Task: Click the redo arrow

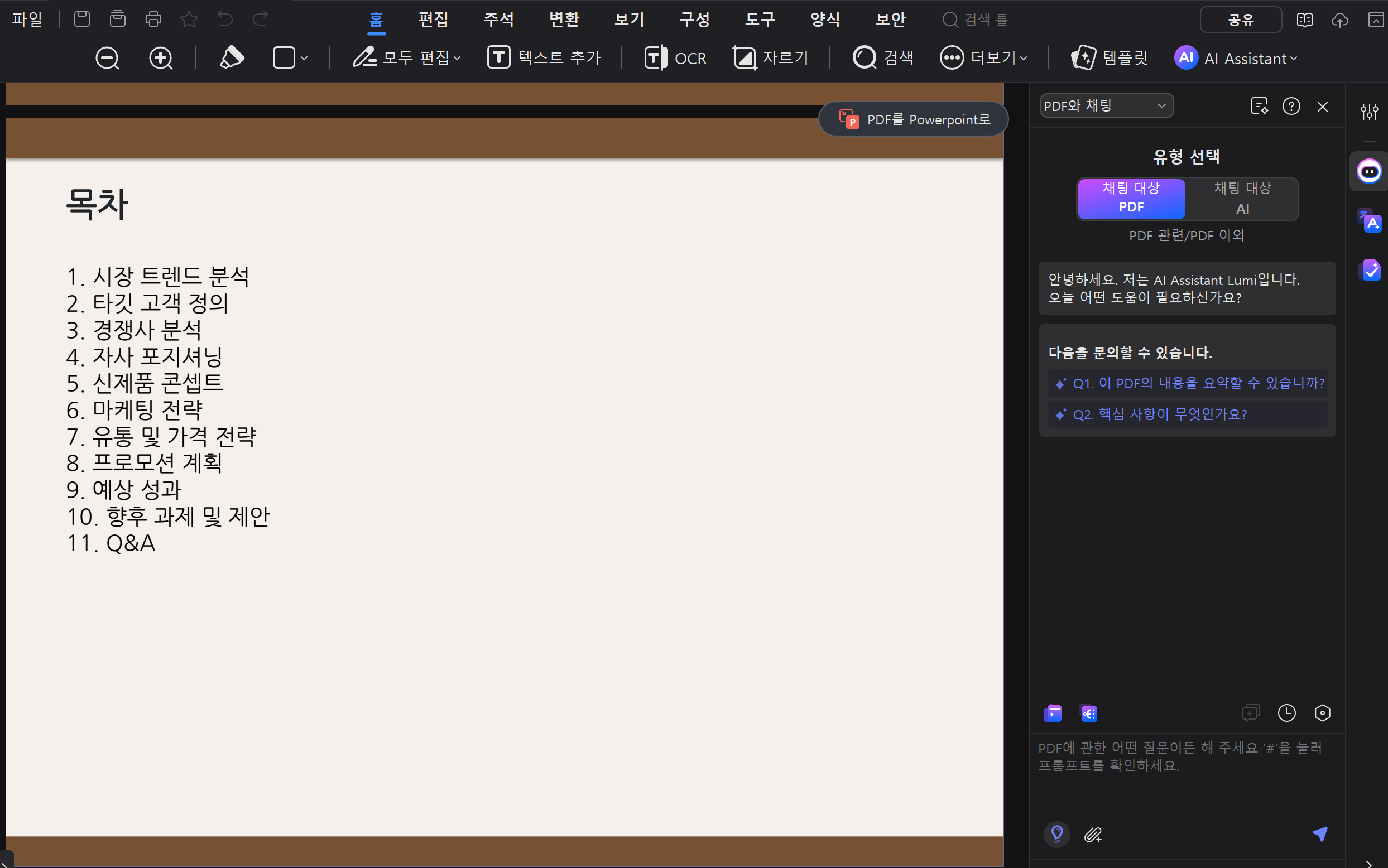Action: point(261,19)
